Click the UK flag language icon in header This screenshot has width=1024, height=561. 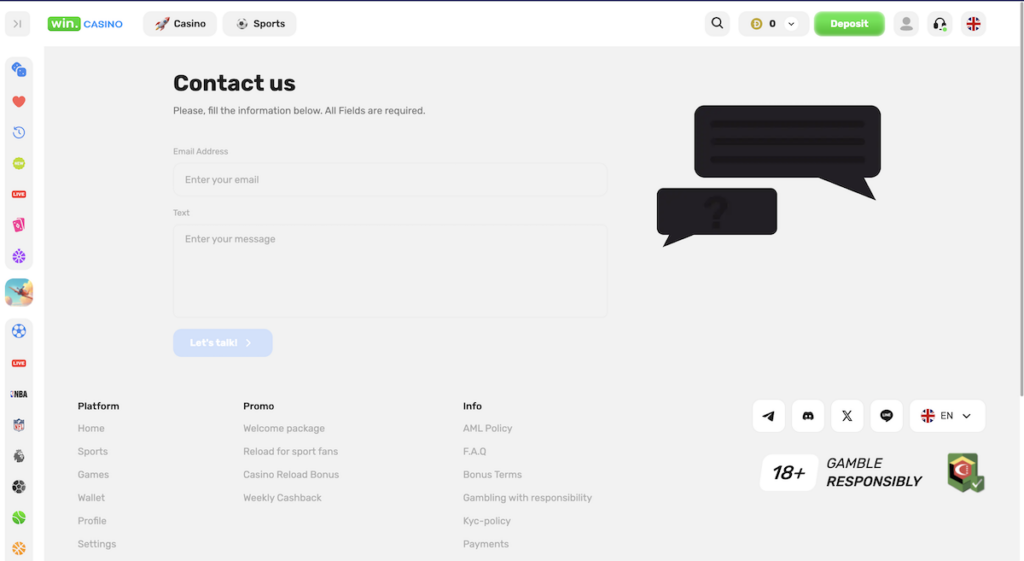coord(973,24)
